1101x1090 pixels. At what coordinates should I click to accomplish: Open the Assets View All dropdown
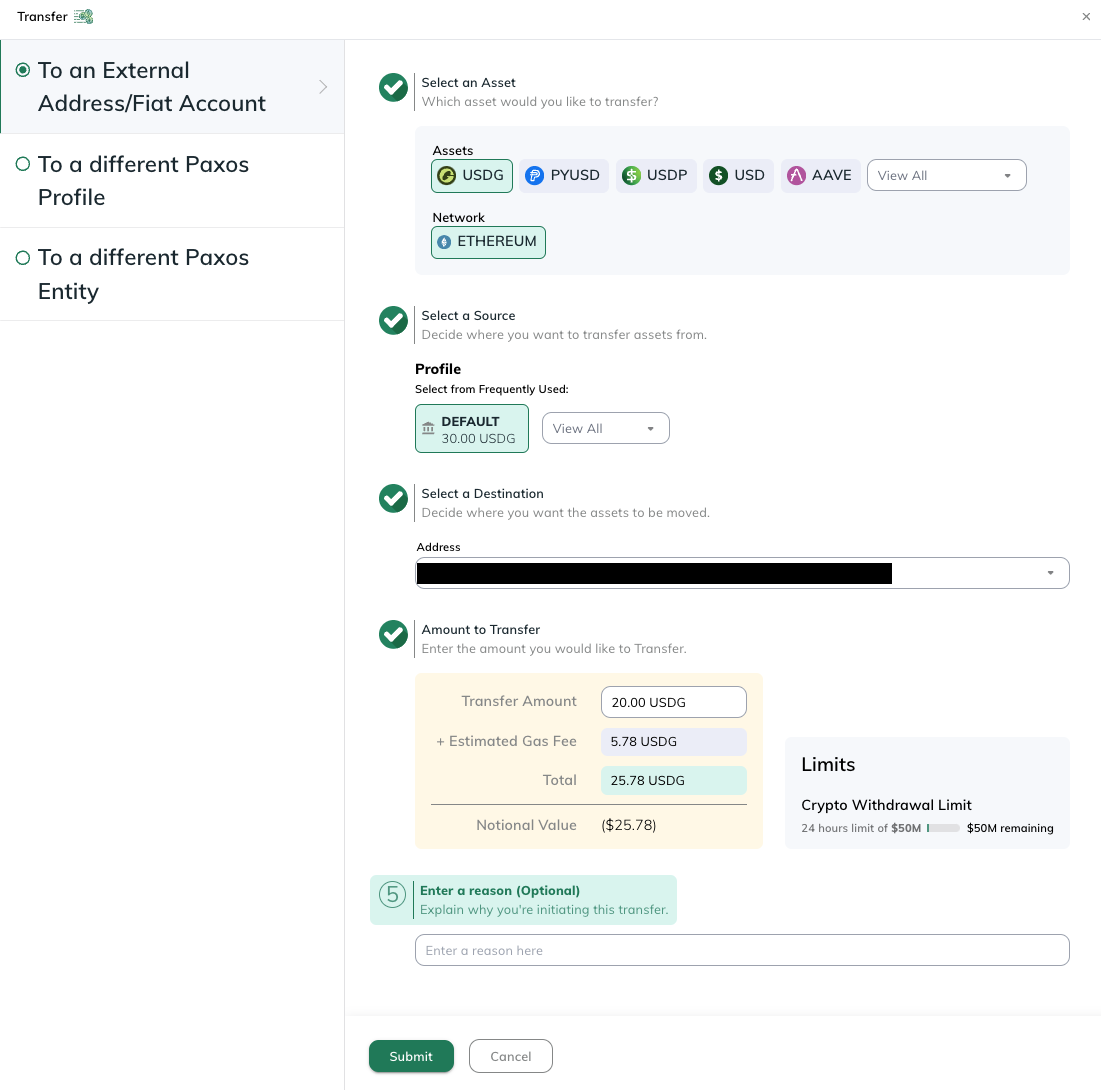click(947, 176)
